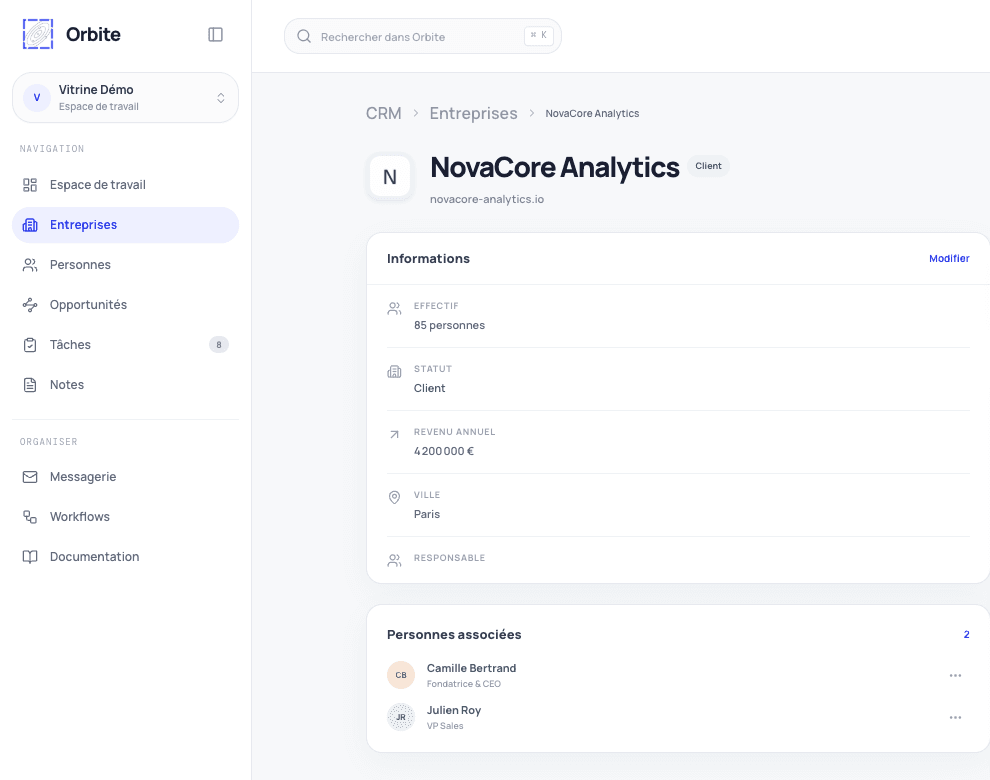Viewport: 990px width, 780px height.
Task: Collapse the sidebar with the panel icon
Action: pos(215,34)
